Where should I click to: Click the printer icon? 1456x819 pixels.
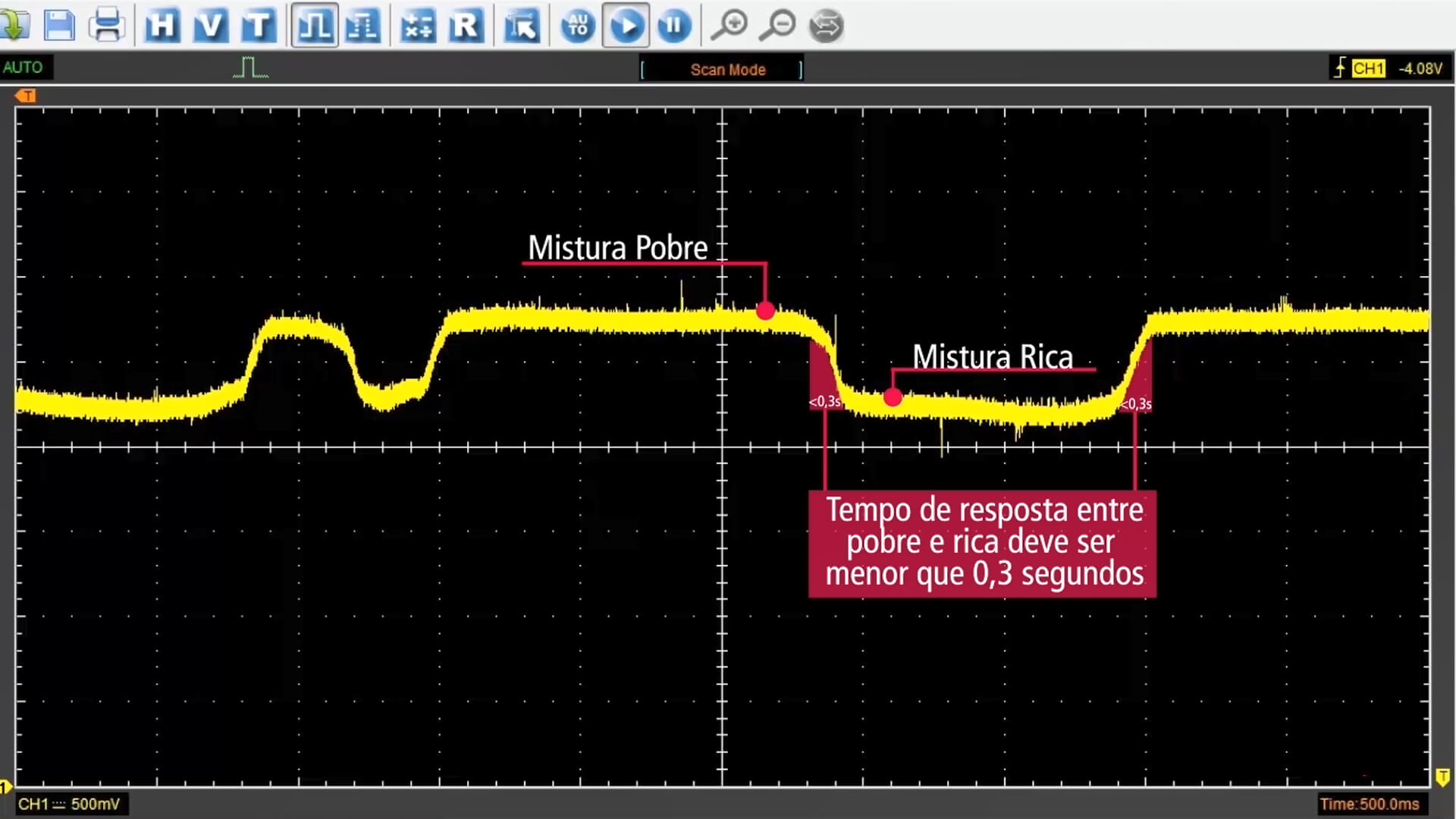pos(107,25)
